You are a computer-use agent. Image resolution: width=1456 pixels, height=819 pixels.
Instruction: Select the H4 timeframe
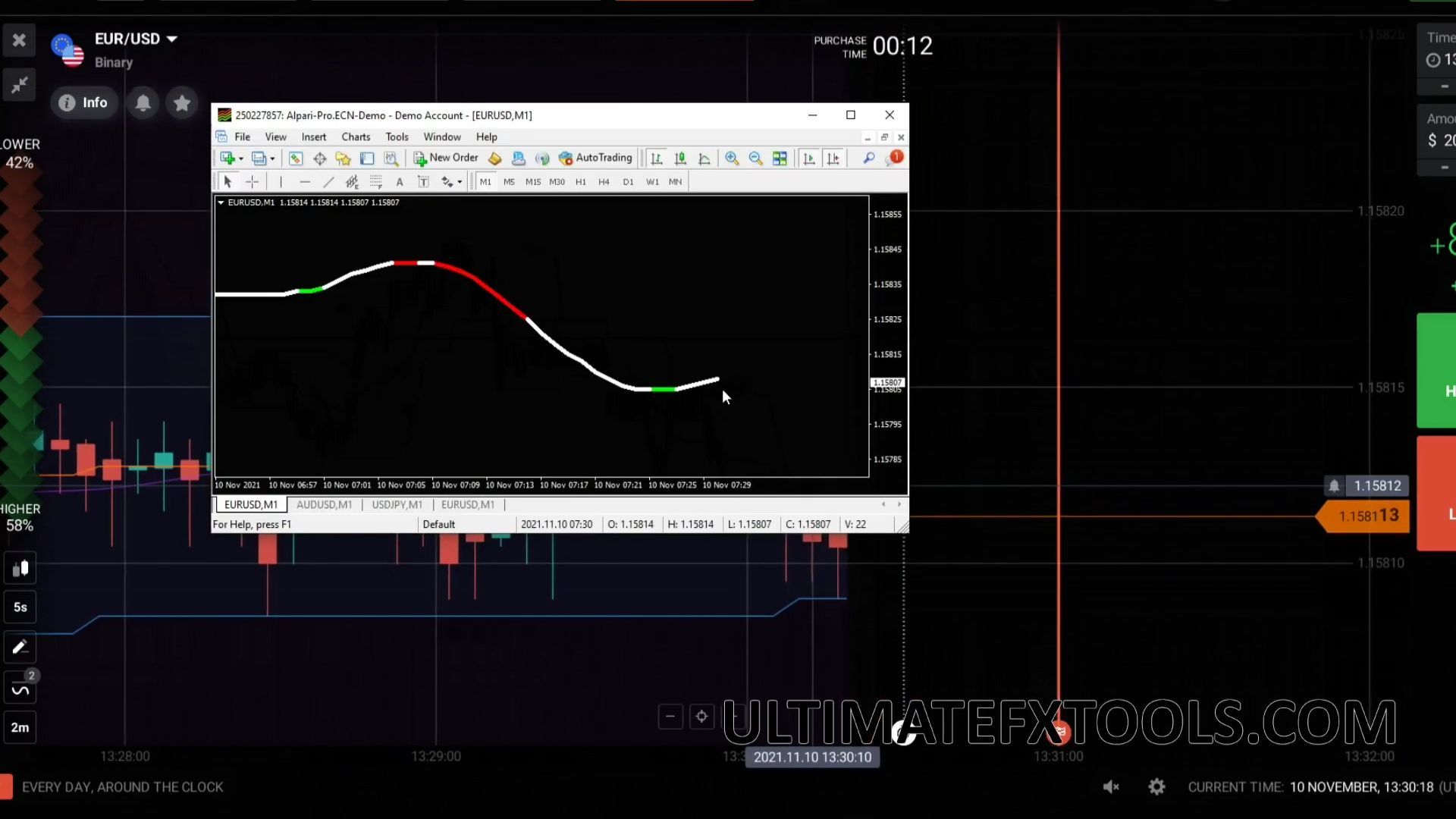tap(604, 181)
